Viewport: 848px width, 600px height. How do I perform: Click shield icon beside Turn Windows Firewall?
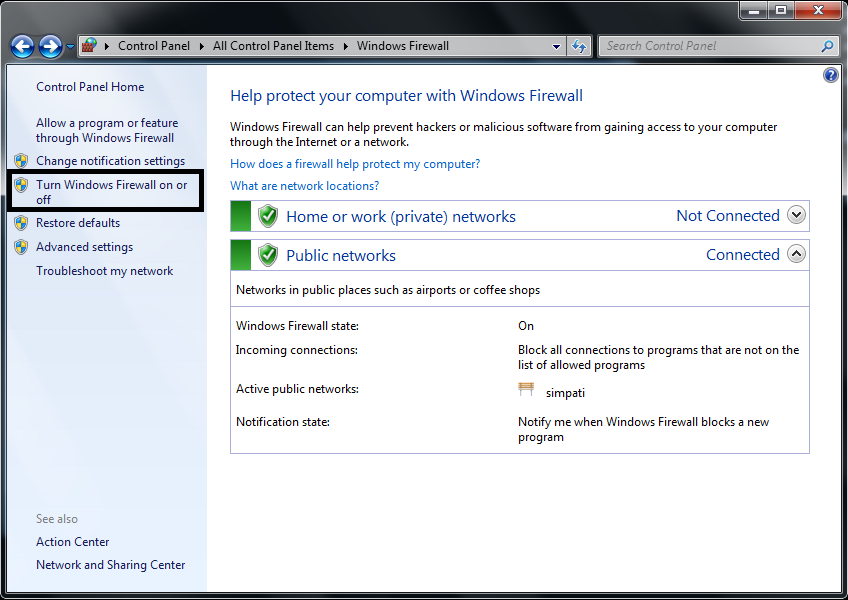tap(21, 185)
